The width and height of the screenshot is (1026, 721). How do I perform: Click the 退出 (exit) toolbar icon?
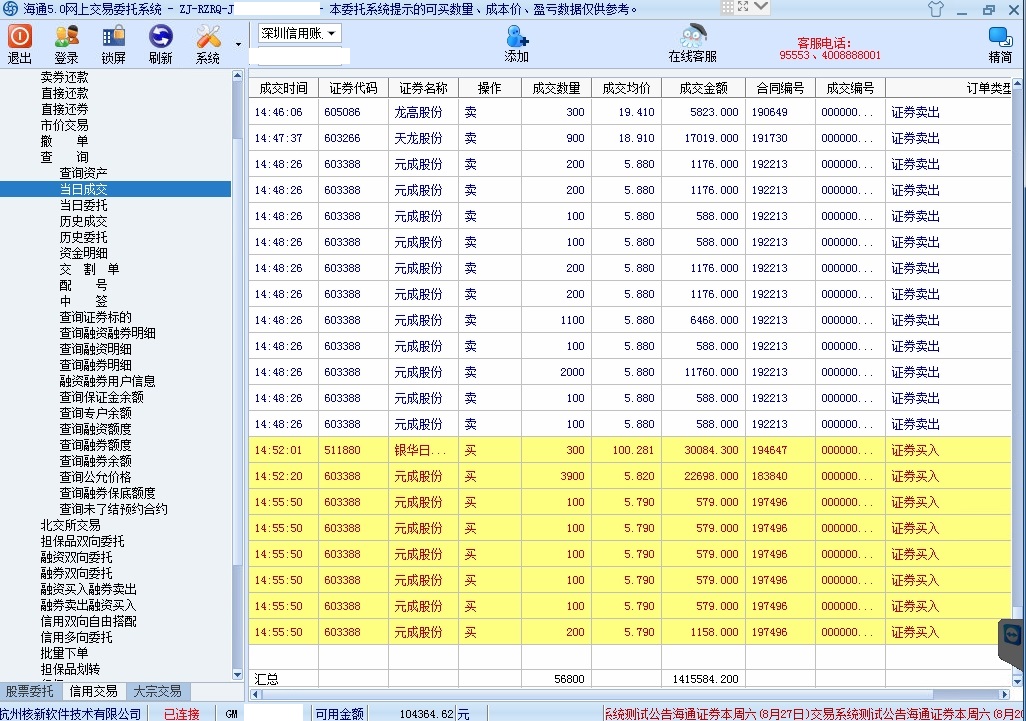point(20,42)
